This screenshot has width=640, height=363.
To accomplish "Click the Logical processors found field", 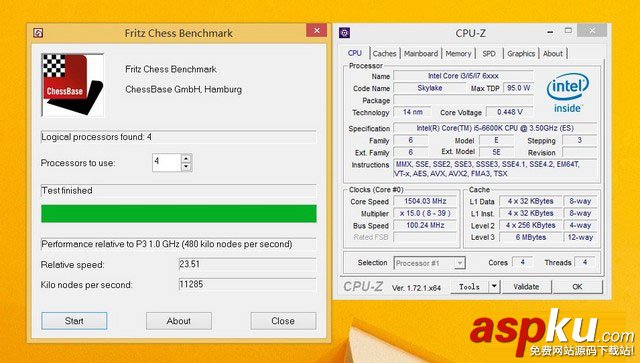I will 179,137.
